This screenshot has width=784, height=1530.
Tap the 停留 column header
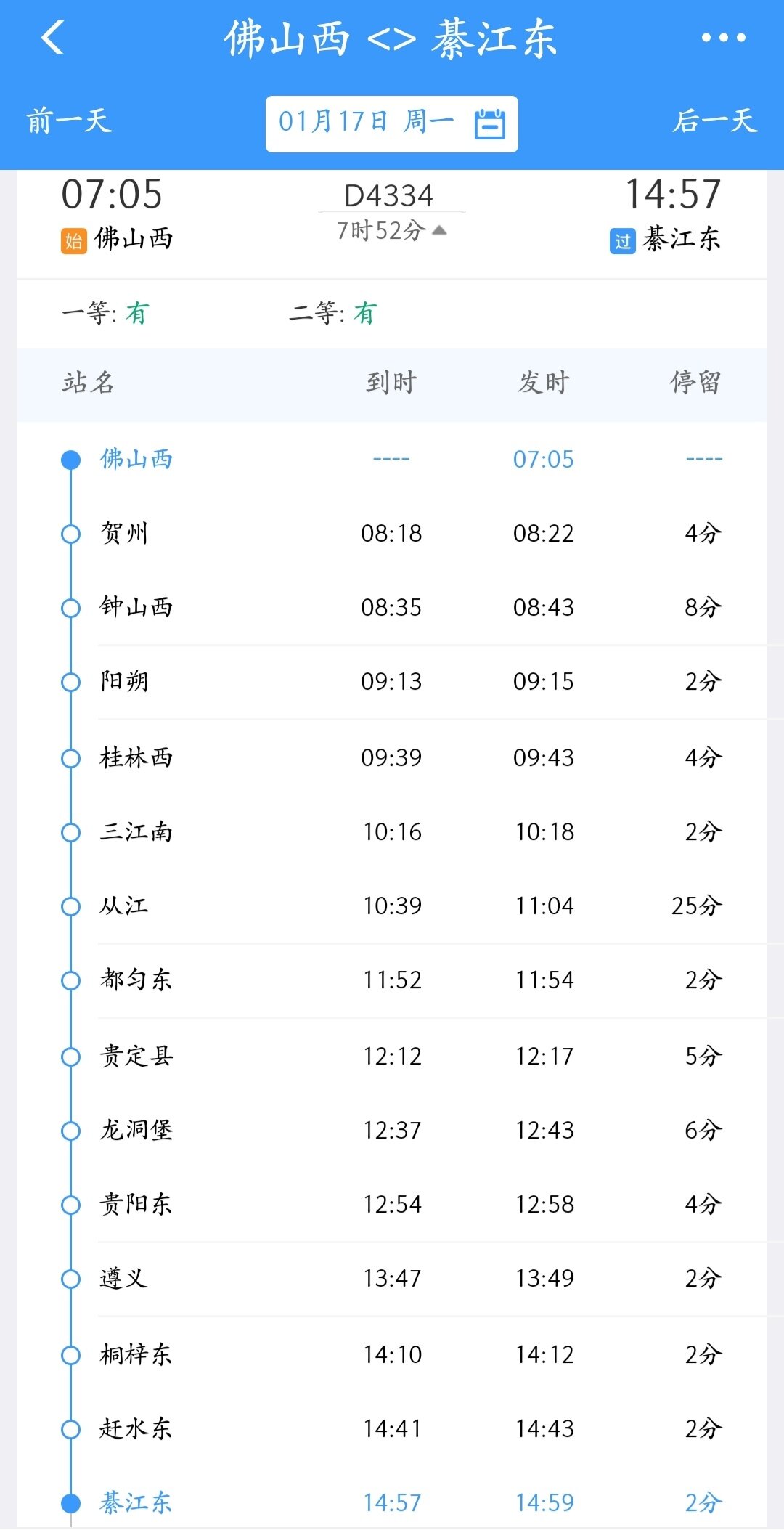695,383
